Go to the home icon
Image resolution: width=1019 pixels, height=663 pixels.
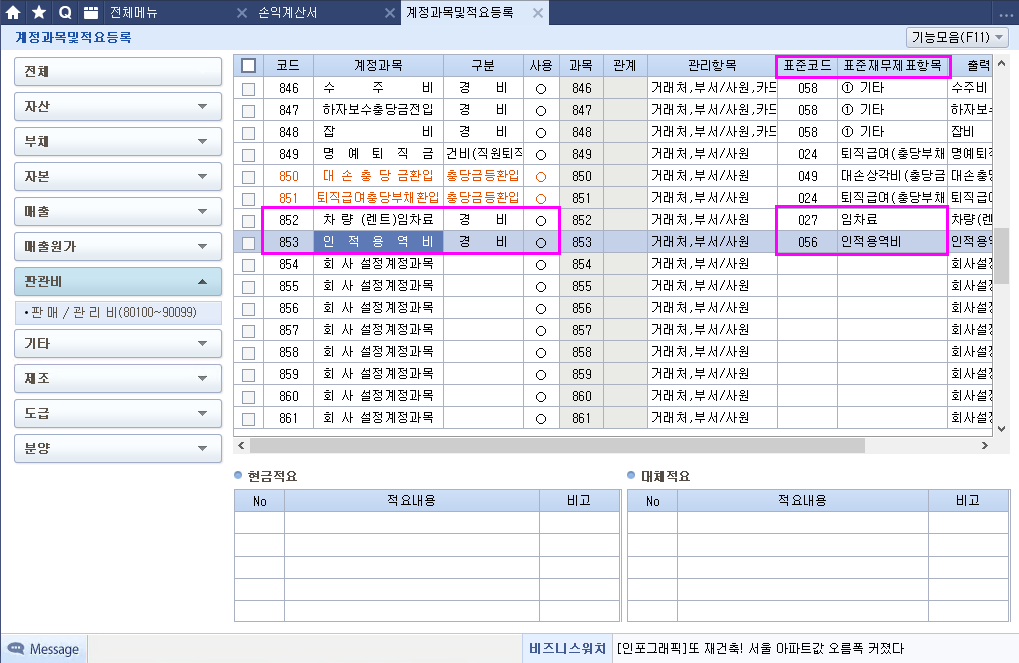(13, 12)
